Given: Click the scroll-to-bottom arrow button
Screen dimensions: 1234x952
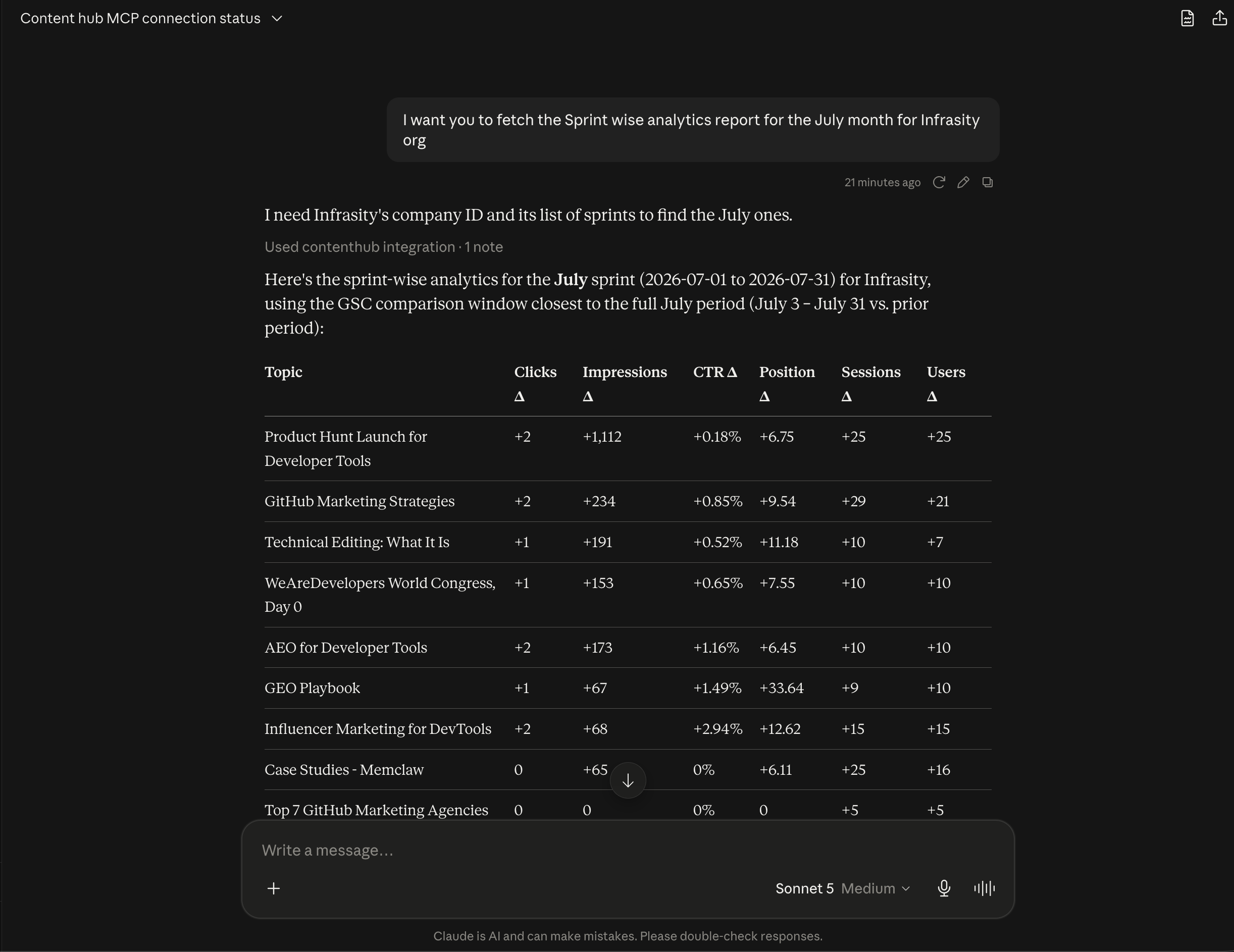Looking at the screenshot, I should [x=628, y=780].
